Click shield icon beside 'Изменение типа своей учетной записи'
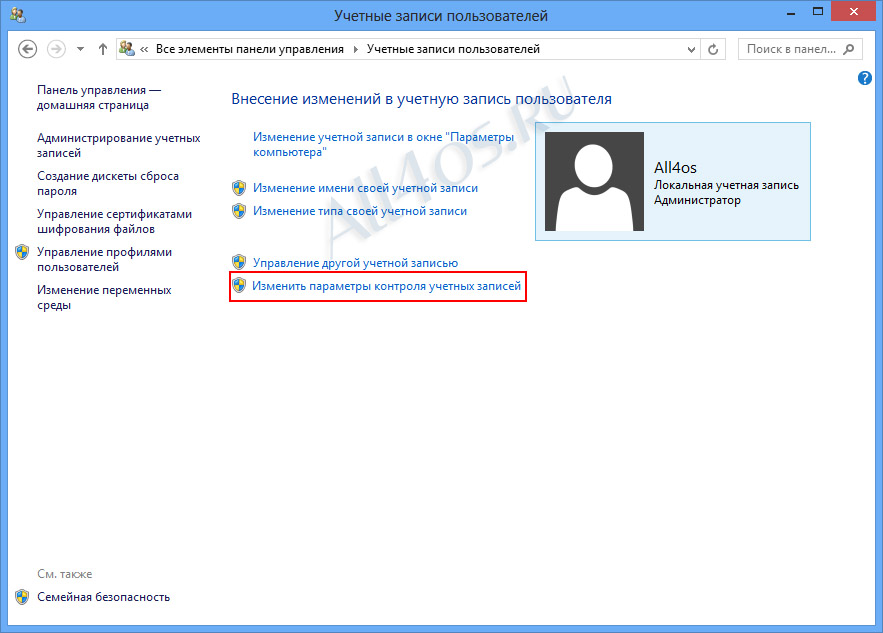 click(239, 211)
